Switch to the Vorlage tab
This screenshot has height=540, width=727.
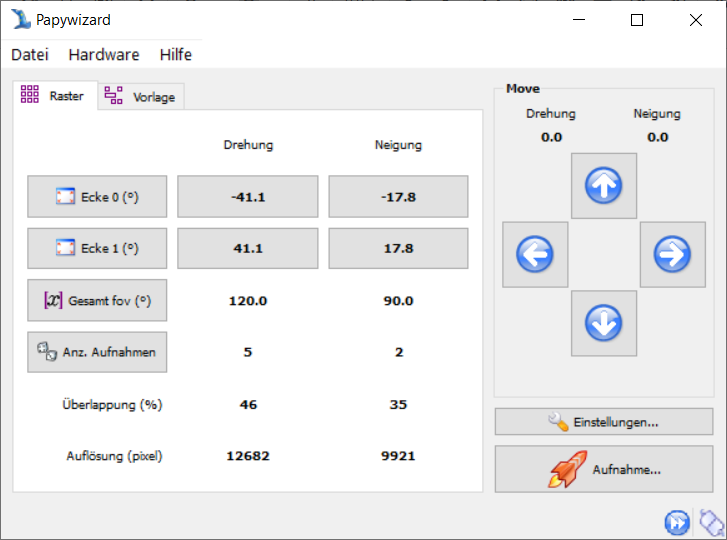pos(142,97)
